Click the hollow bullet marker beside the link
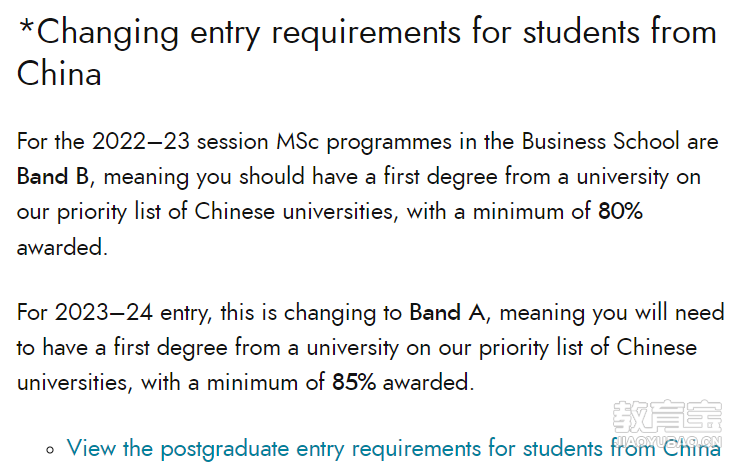This screenshot has width=743, height=471. coord(50,450)
